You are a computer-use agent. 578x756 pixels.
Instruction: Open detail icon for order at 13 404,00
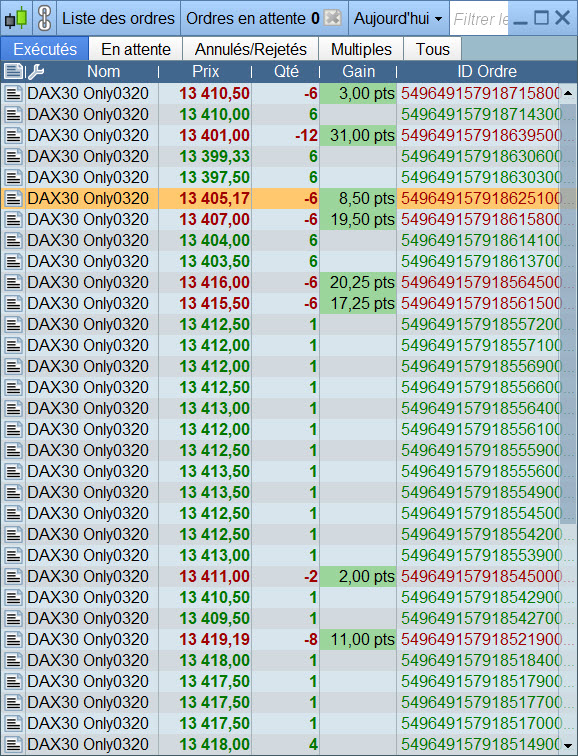[13, 240]
